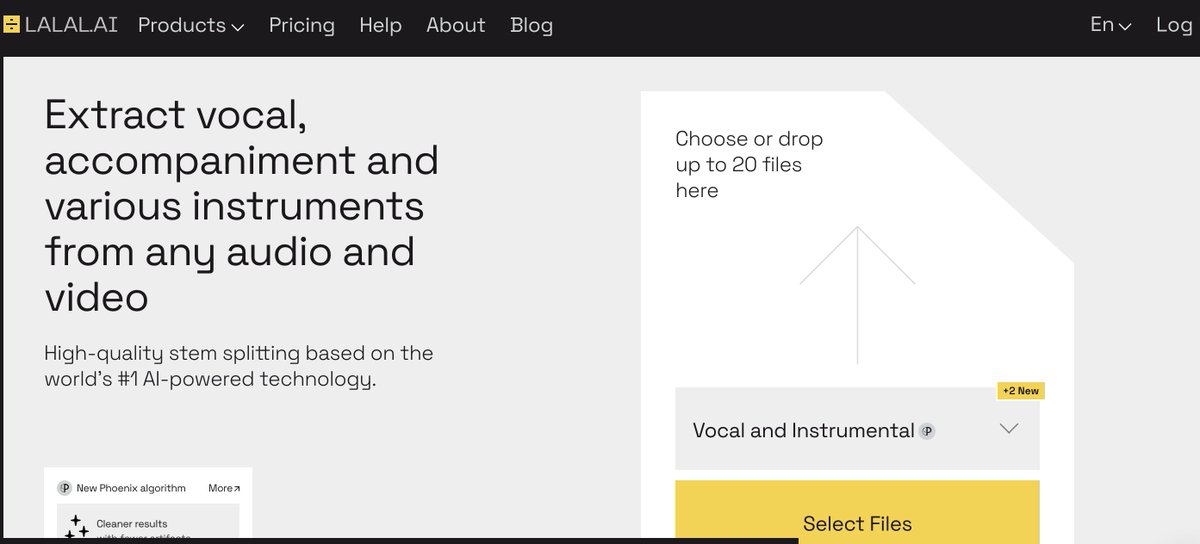The width and height of the screenshot is (1200, 544).
Task: Click the sparkles icon beside Cleaner results
Action: coord(76,527)
